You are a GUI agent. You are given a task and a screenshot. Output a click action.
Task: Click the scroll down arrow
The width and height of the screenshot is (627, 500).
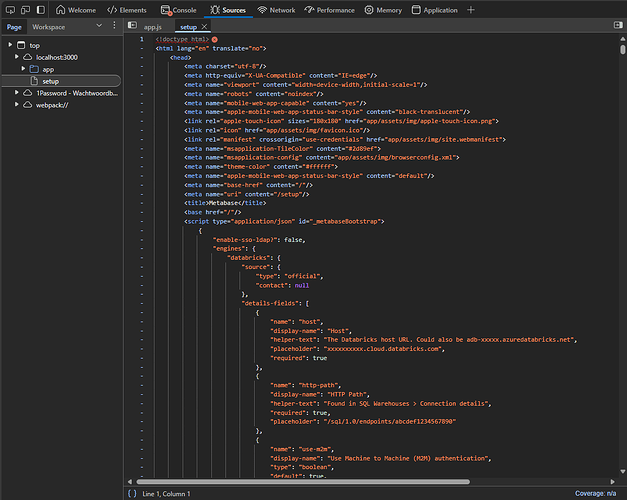coord(623,471)
